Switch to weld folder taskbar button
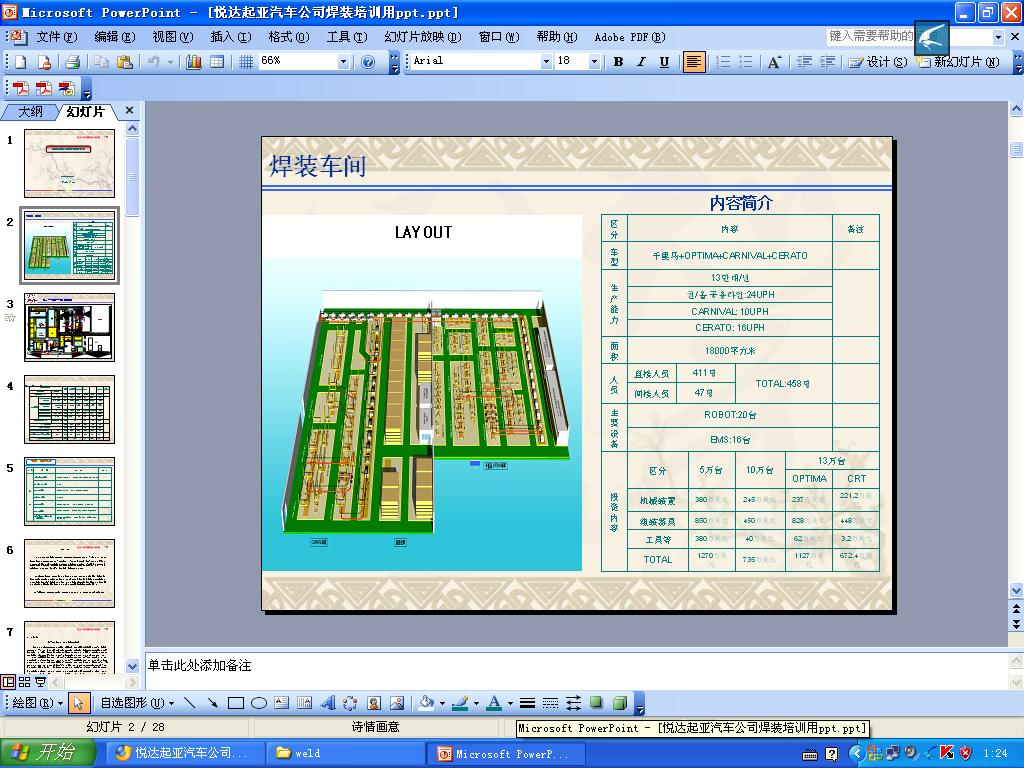1024x768 pixels. point(344,753)
